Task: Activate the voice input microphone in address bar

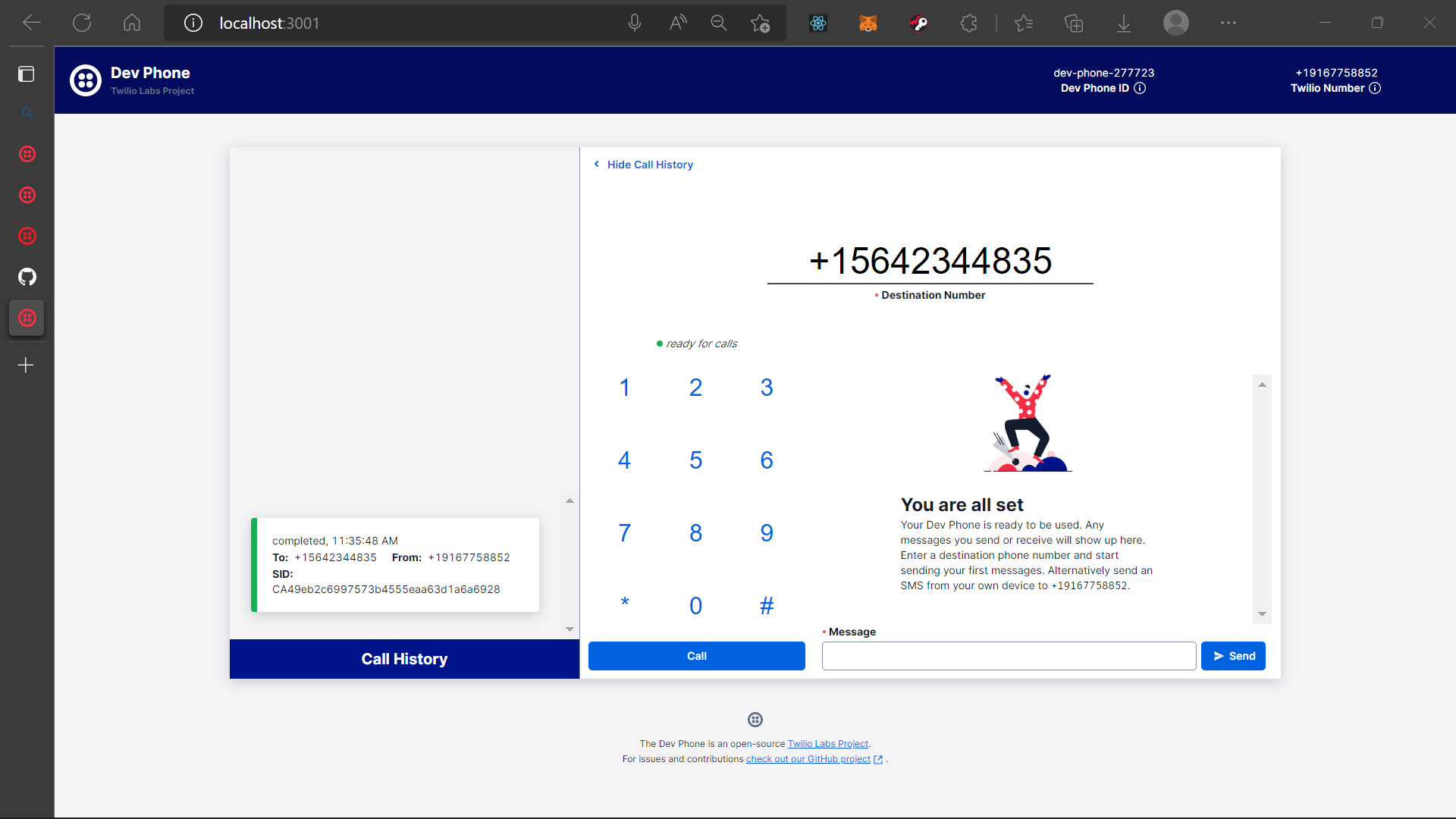Action: [635, 23]
